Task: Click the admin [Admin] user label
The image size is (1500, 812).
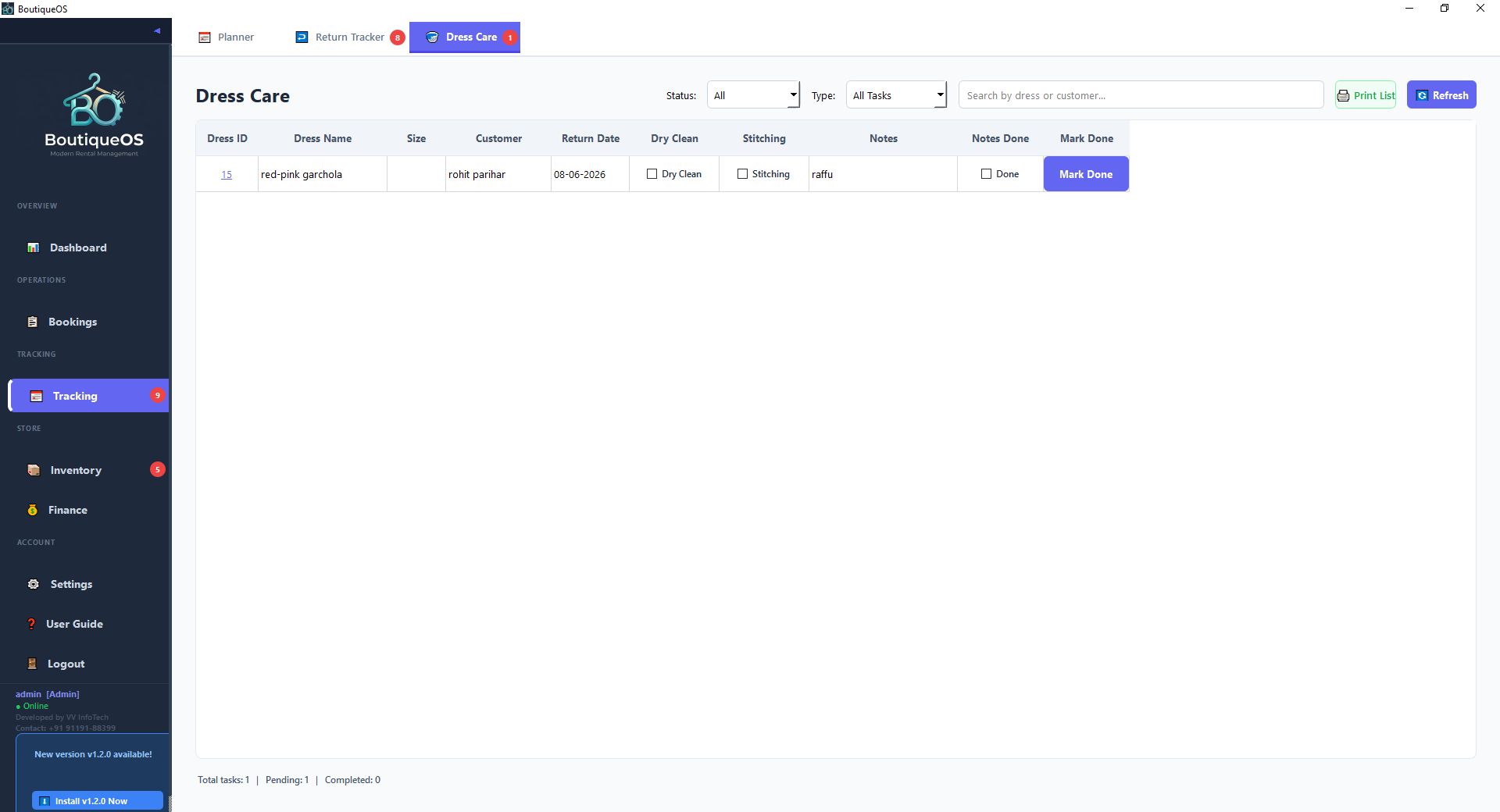Action: click(48, 694)
